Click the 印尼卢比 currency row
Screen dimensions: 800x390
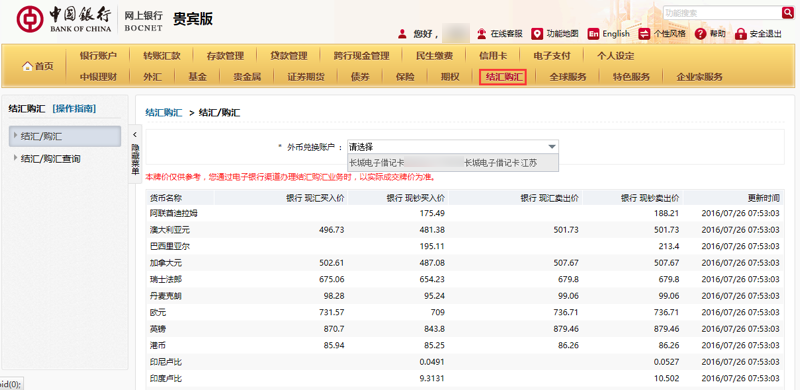pos(465,362)
